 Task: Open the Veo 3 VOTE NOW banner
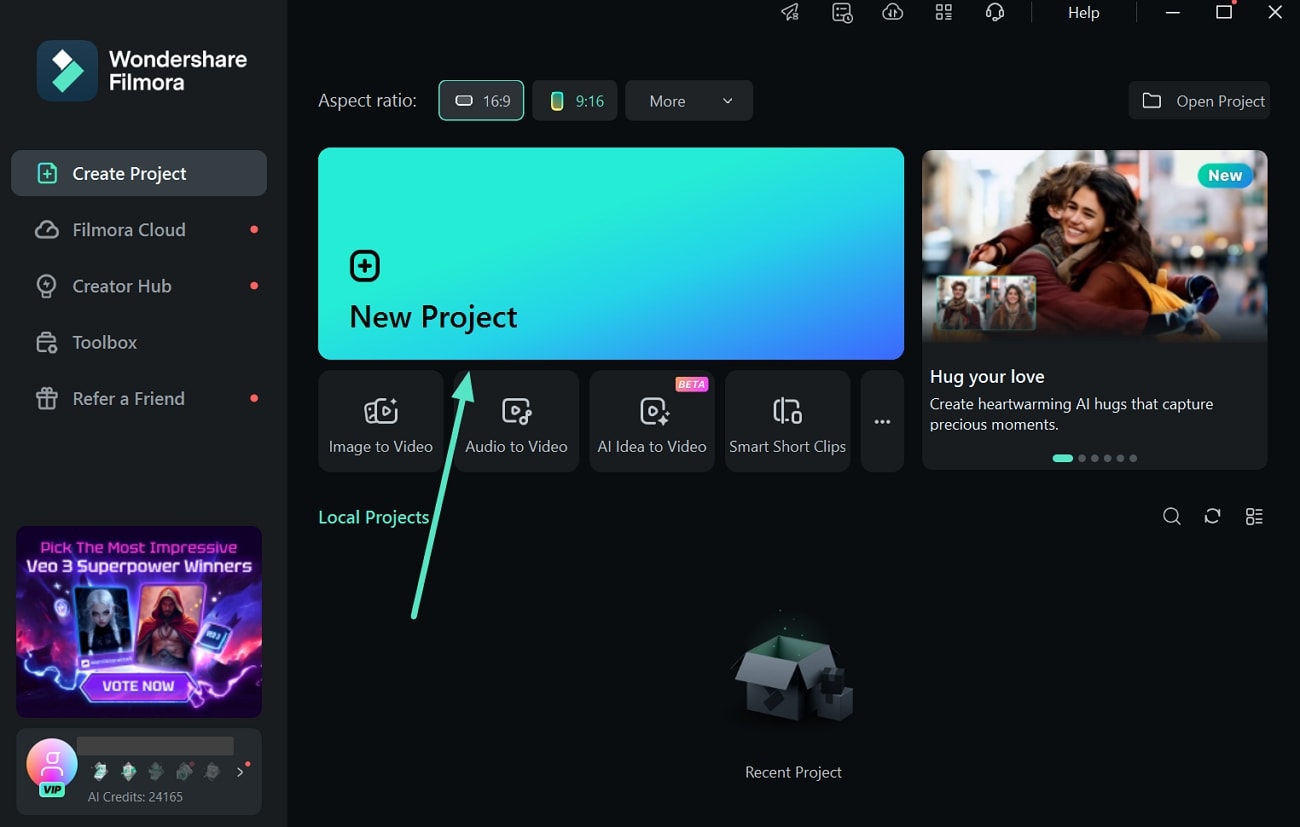pyautogui.click(x=139, y=622)
